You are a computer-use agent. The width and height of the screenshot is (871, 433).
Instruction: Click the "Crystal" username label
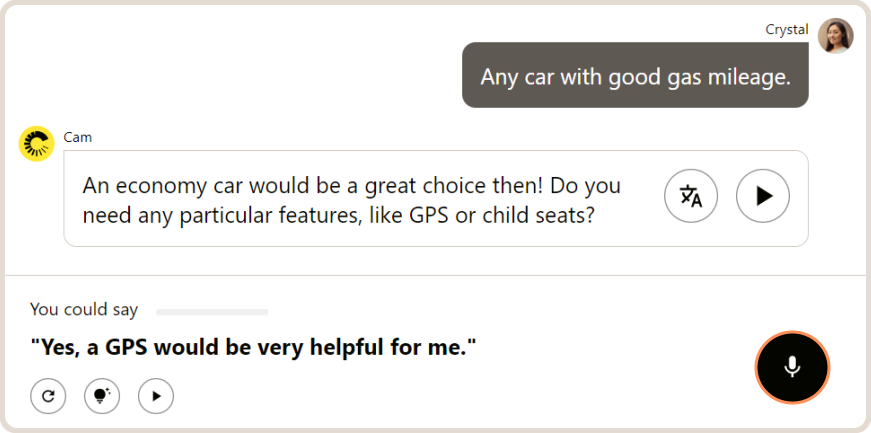click(x=786, y=29)
